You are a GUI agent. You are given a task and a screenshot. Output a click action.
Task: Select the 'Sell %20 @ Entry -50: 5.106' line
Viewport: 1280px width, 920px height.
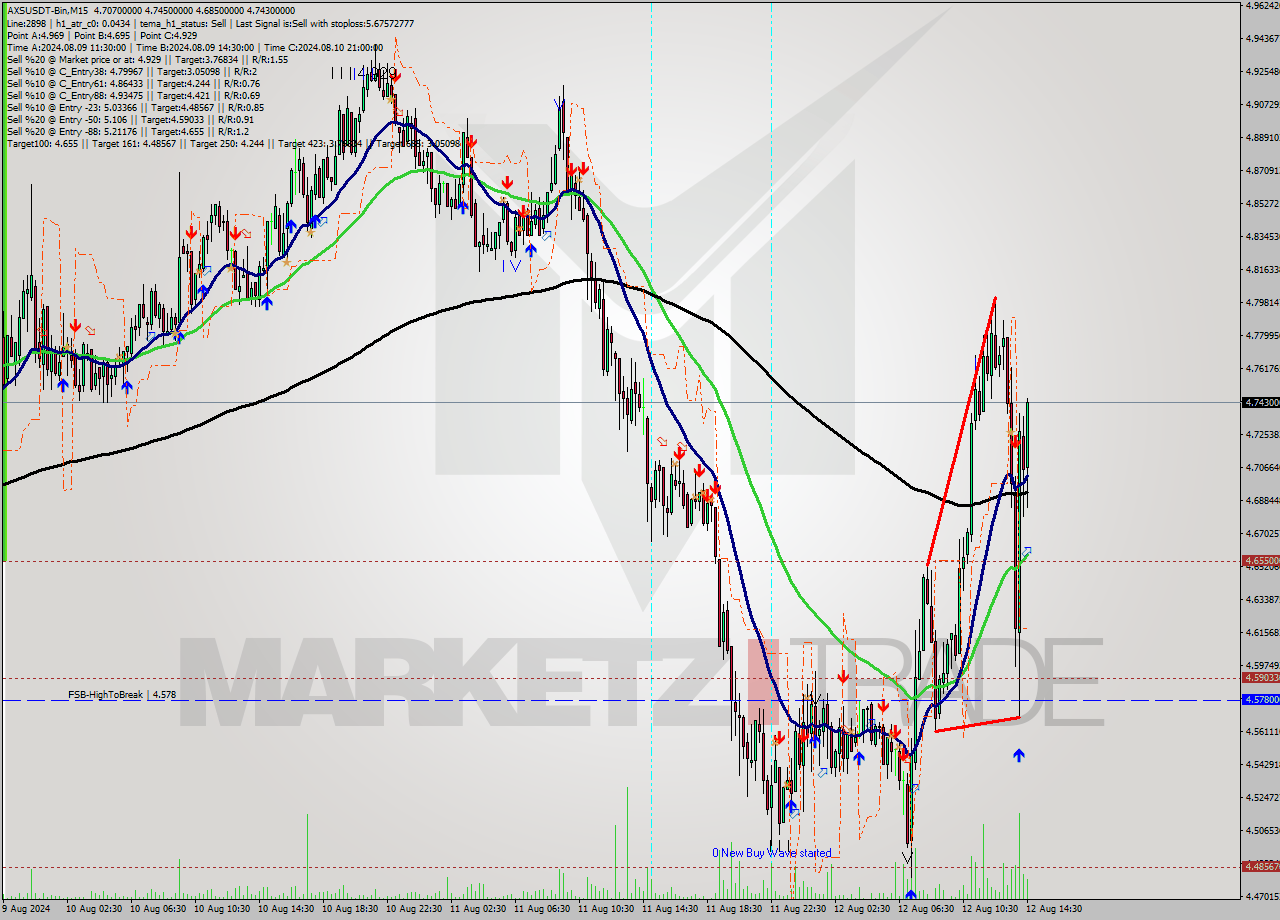(x=130, y=119)
